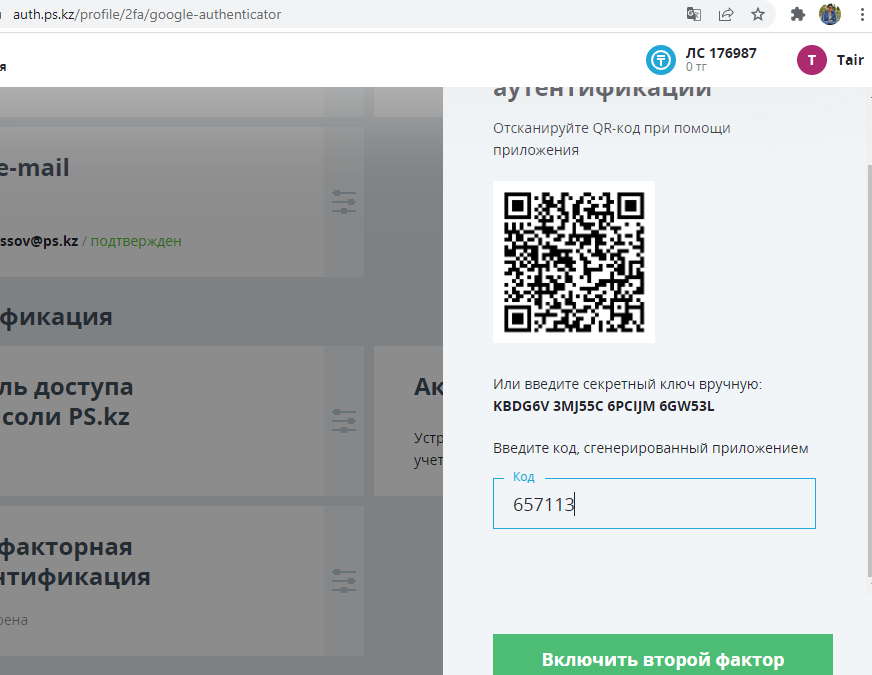
Task: Click the Google Translate icon in address bar
Action: point(693,14)
